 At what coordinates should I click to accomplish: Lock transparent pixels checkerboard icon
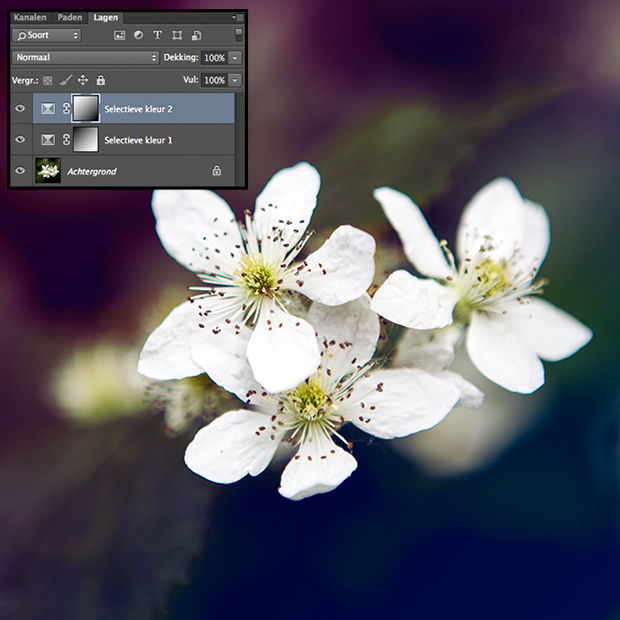point(47,81)
